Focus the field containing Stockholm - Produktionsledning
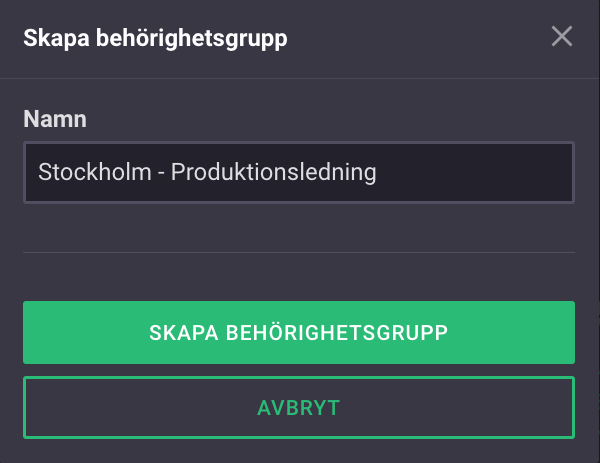 click(298, 172)
